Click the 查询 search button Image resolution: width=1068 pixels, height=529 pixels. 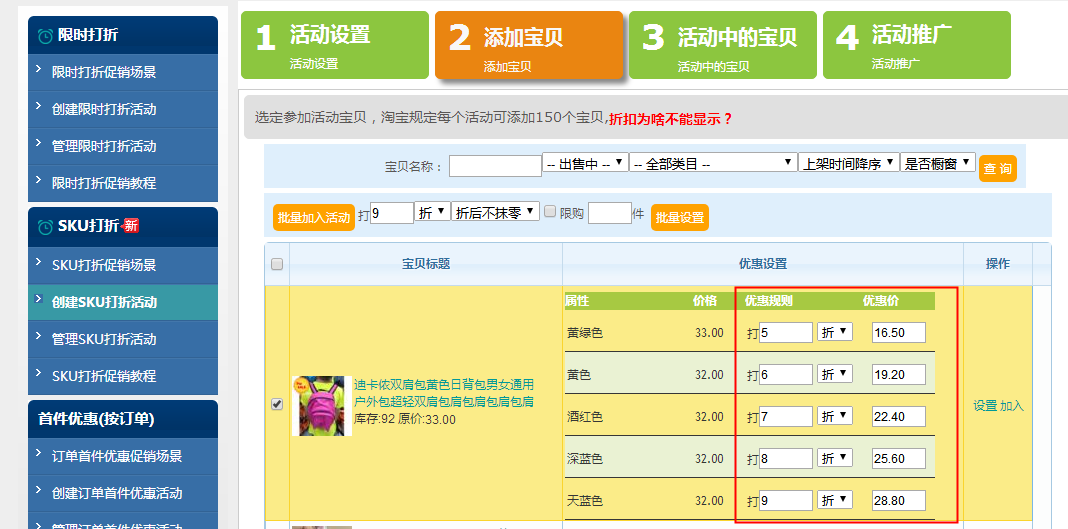(998, 168)
